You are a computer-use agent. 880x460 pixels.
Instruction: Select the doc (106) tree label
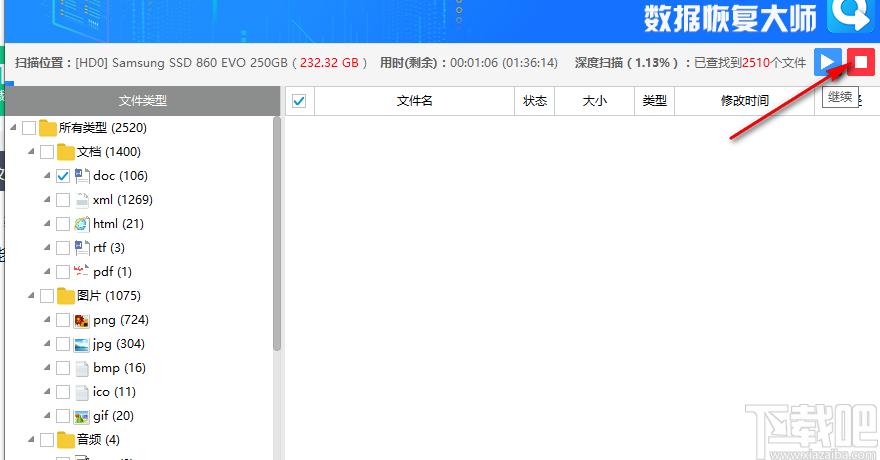120,176
